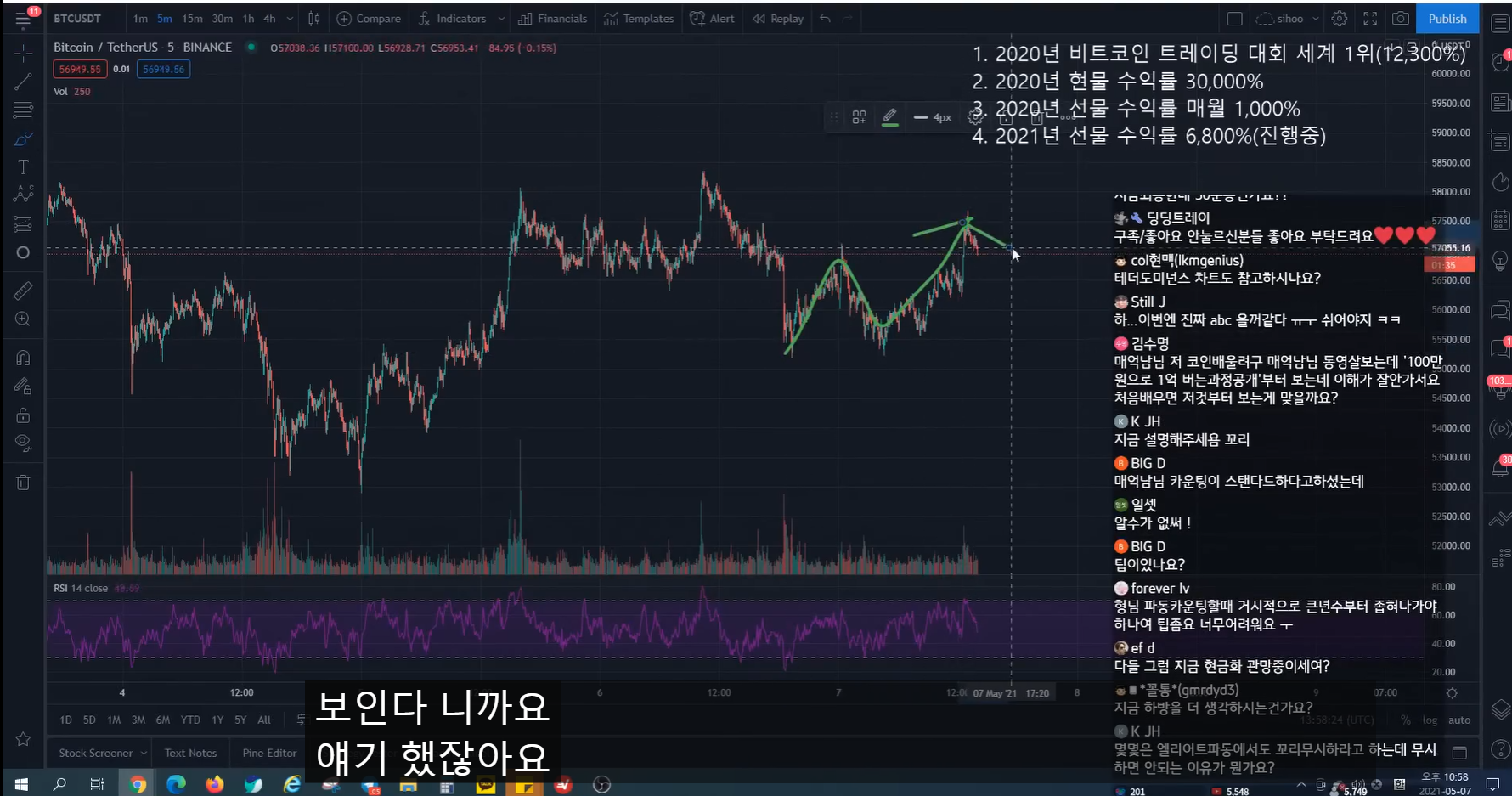Screen dimensions: 1512x796
Task: Open drawing toolbar templates grid icon
Action: [860, 117]
